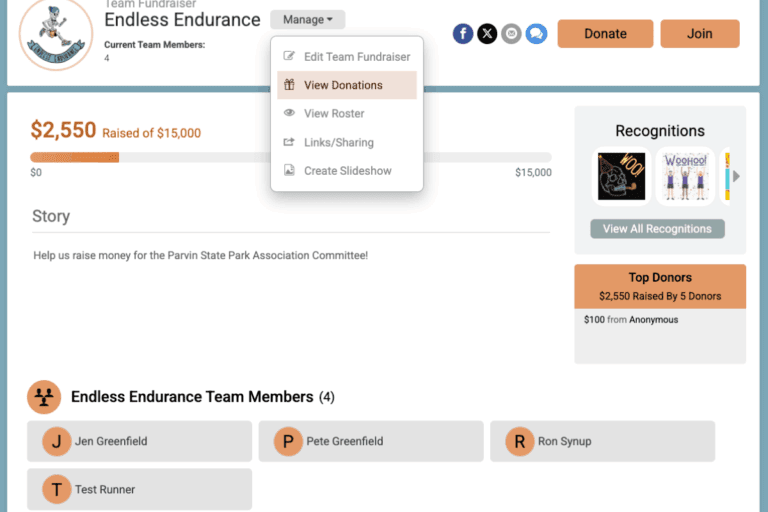This screenshot has height=512, width=768.
Task: Click the P avatar for Pete Greenfield
Action: 288,441
